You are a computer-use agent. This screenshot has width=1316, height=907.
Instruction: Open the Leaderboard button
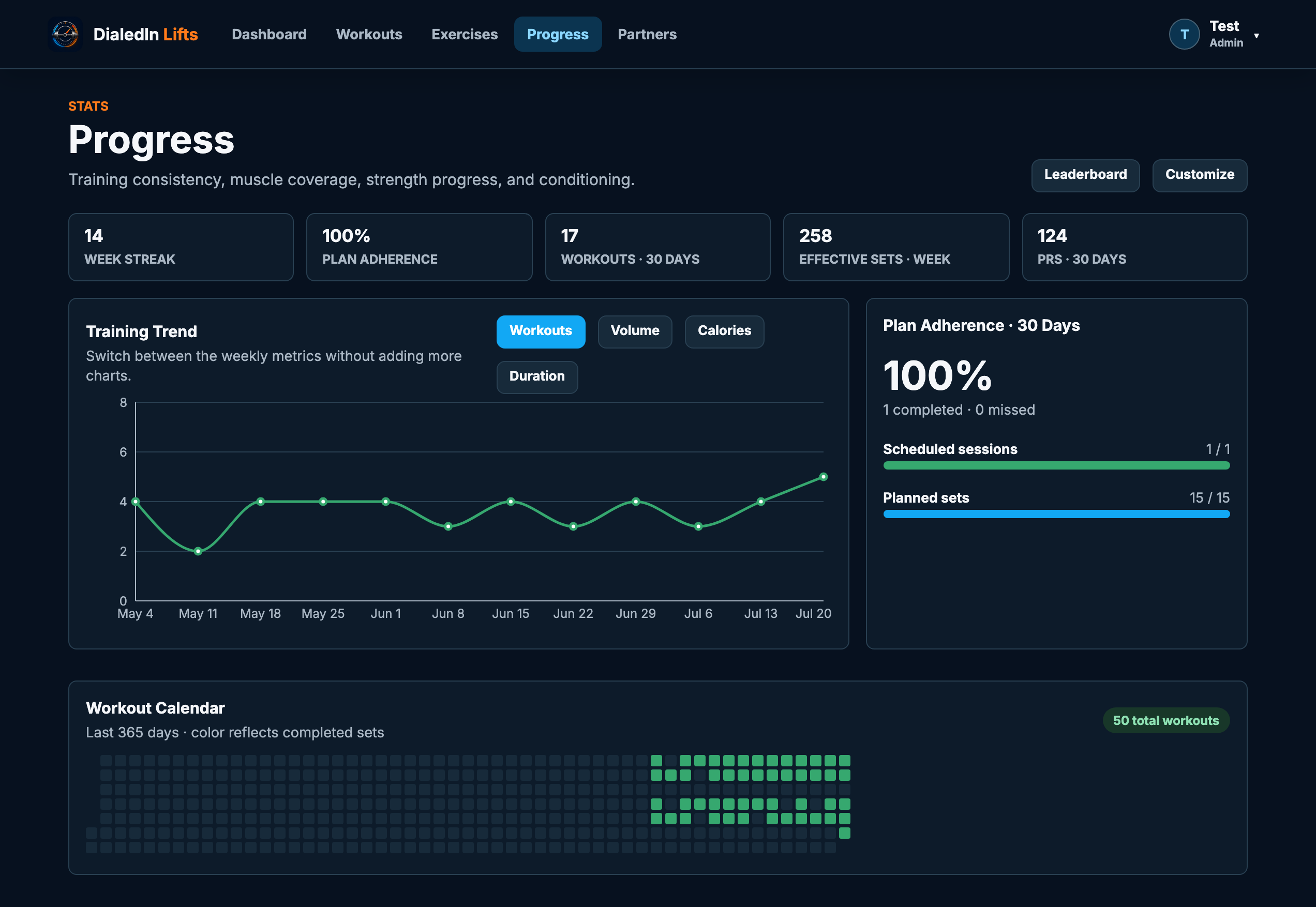pyautogui.click(x=1085, y=175)
